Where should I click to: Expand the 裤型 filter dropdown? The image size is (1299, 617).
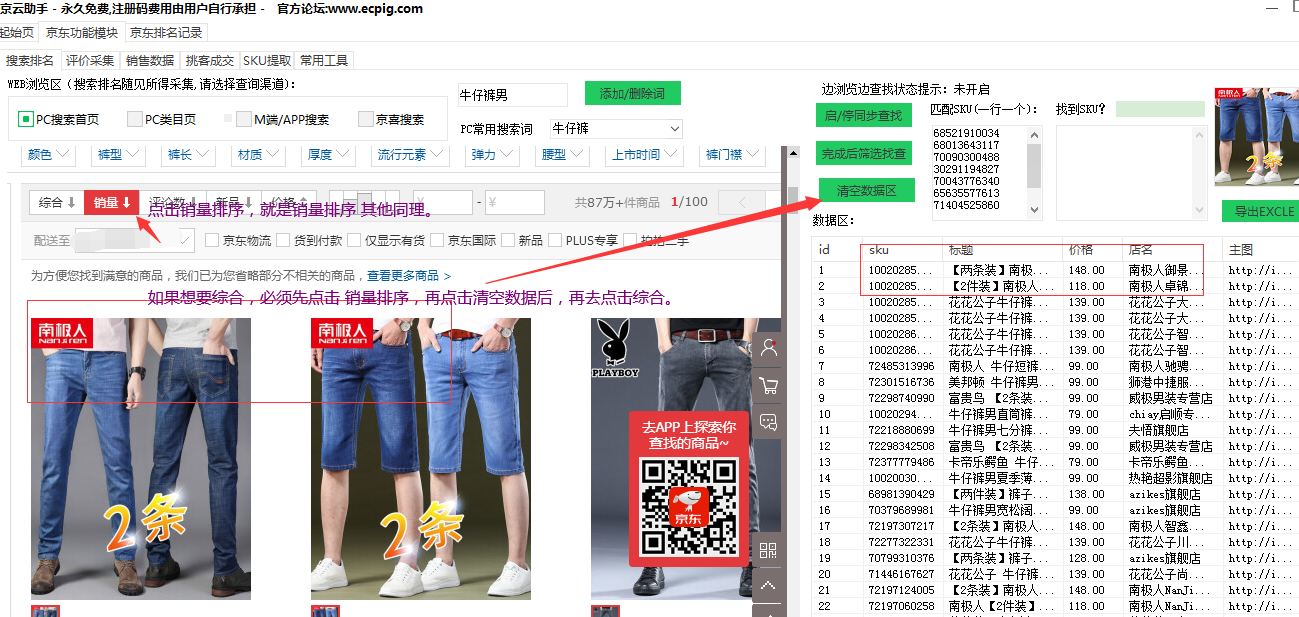coord(119,155)
